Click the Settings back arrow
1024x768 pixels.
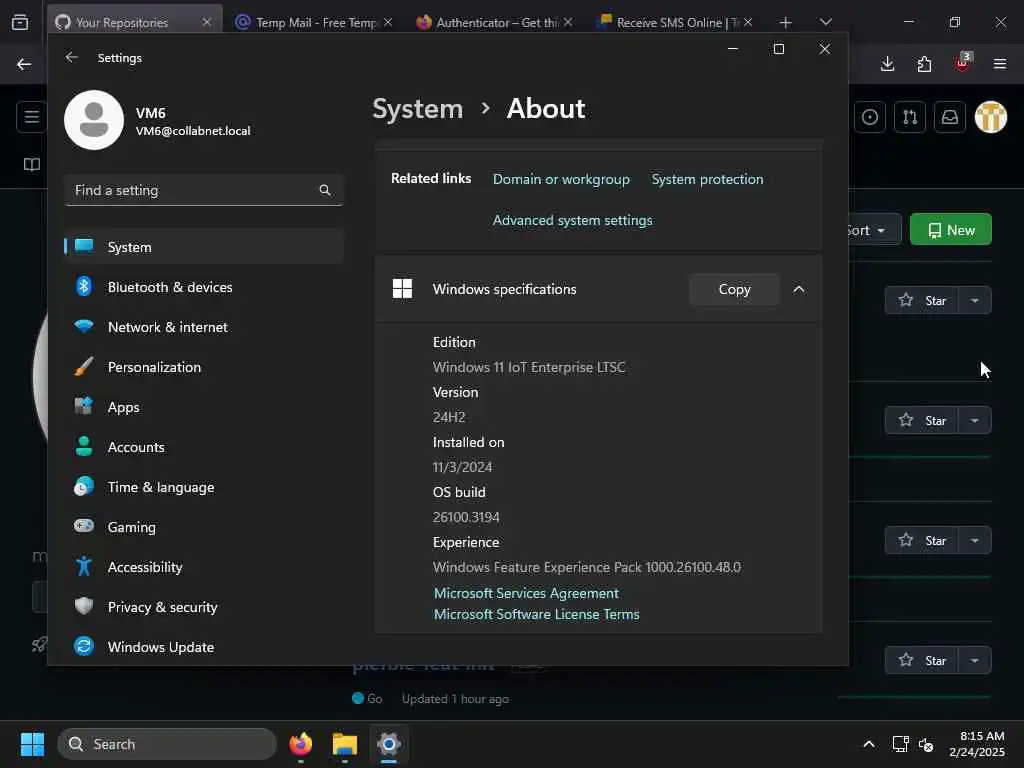tap(72, 57)
